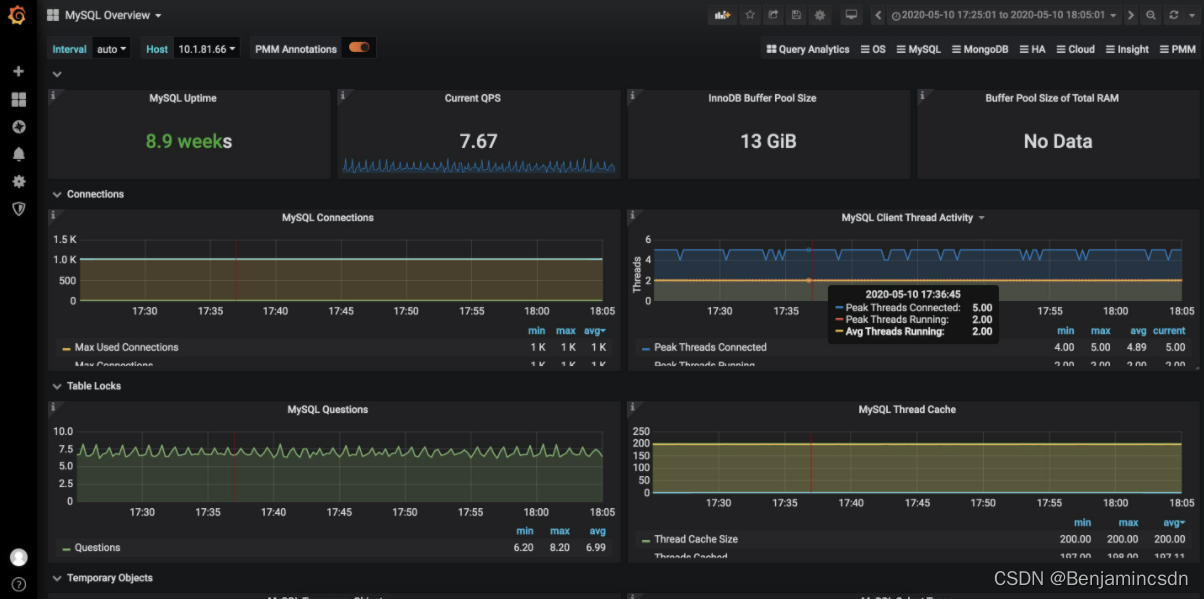Open the refresh interval dropdown arrow
Image resolution: width=1204 pixels, height=599 pixels.
[1190, 15]
